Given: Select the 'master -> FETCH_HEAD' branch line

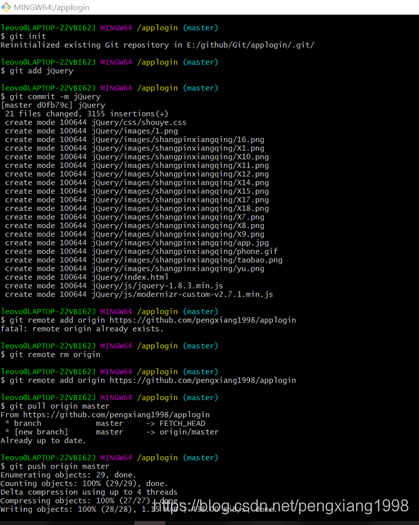Looking at the screenshot, I should click(x=105, y=423).
